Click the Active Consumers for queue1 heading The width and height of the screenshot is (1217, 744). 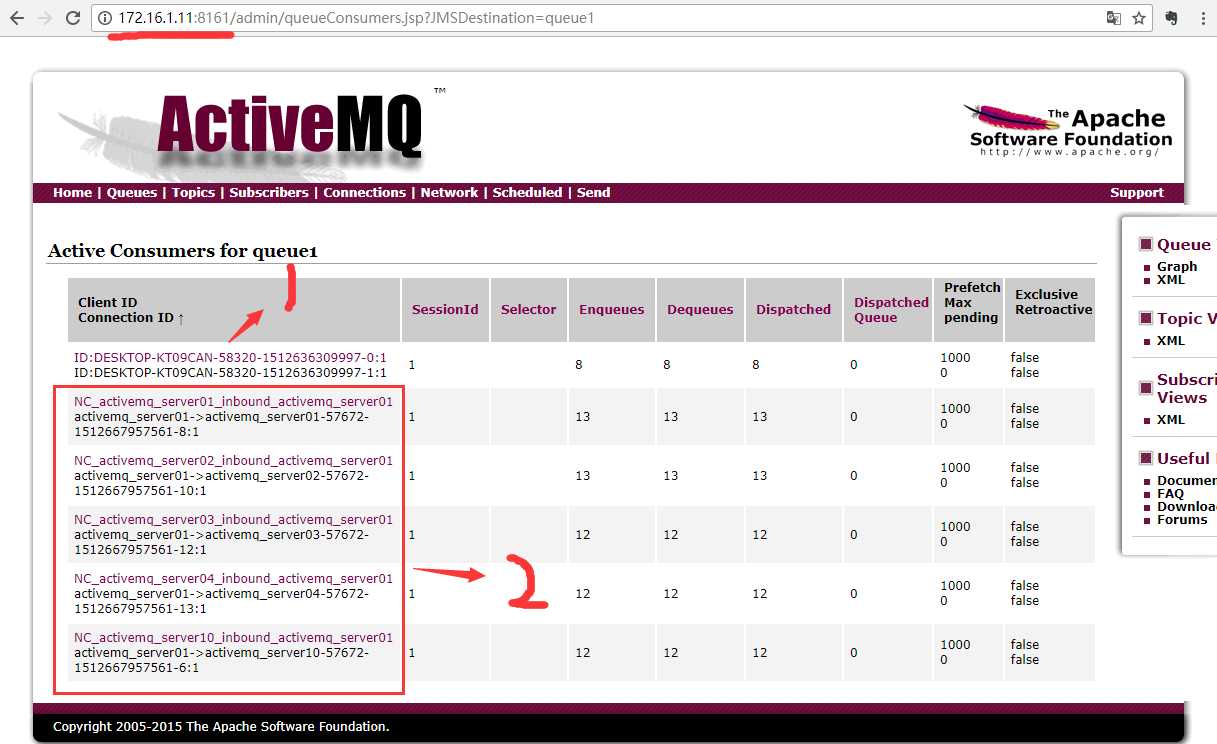click(182, 251)
